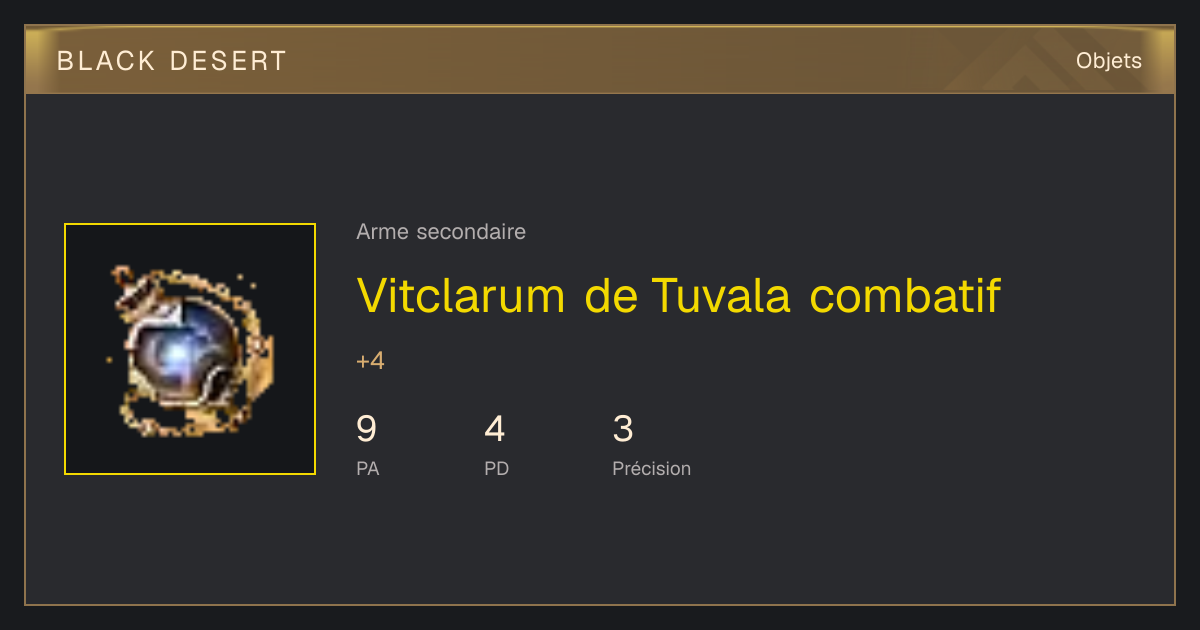Click the +4 enhancement level
The image size is (1200, 630).
(370, 361)
